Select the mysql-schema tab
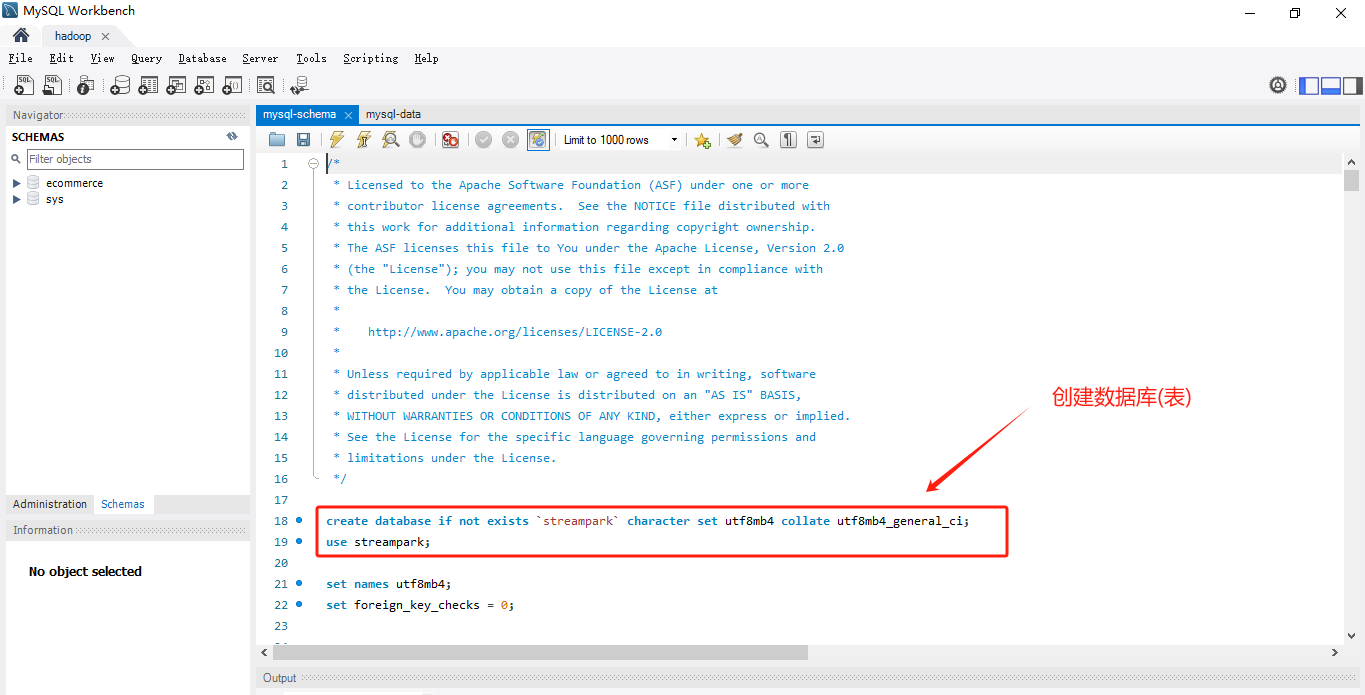Viewport: 1365px width, 695px height. click(x=299, y=114)
